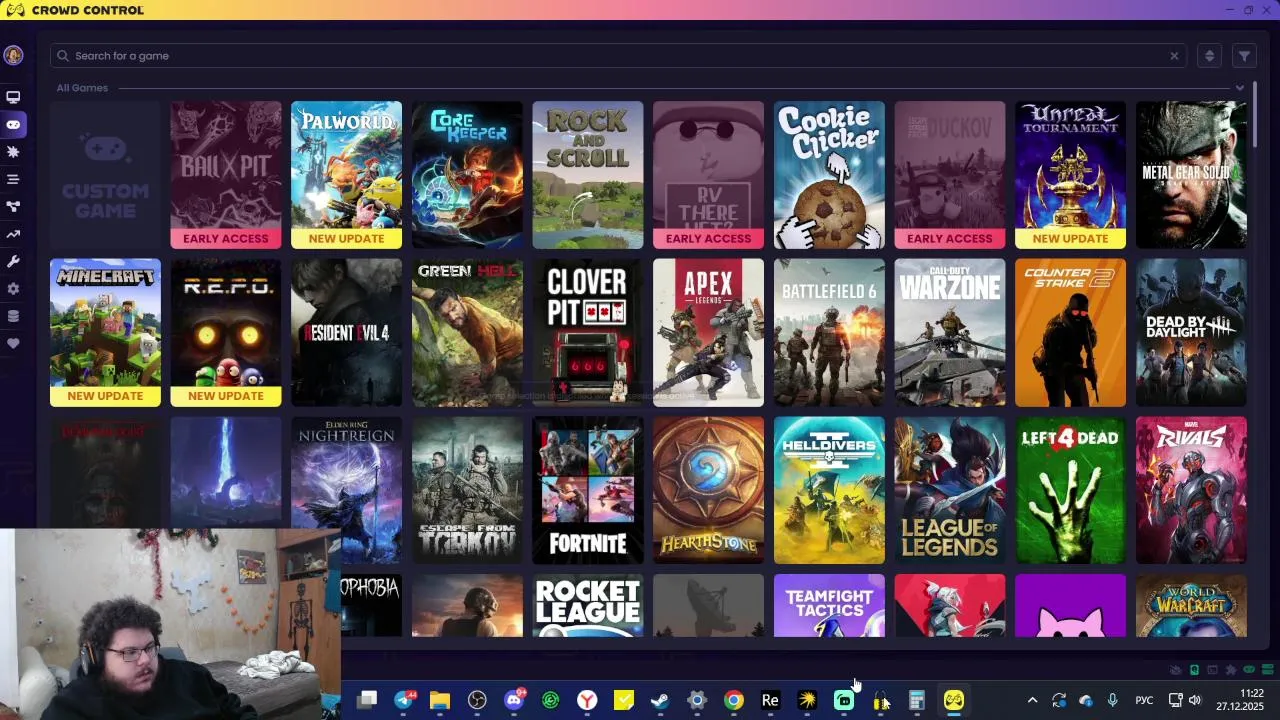Select the gamepad Games sidebar icon
The width and height of the screenshot is (1280, 720).
pos(13,125)
